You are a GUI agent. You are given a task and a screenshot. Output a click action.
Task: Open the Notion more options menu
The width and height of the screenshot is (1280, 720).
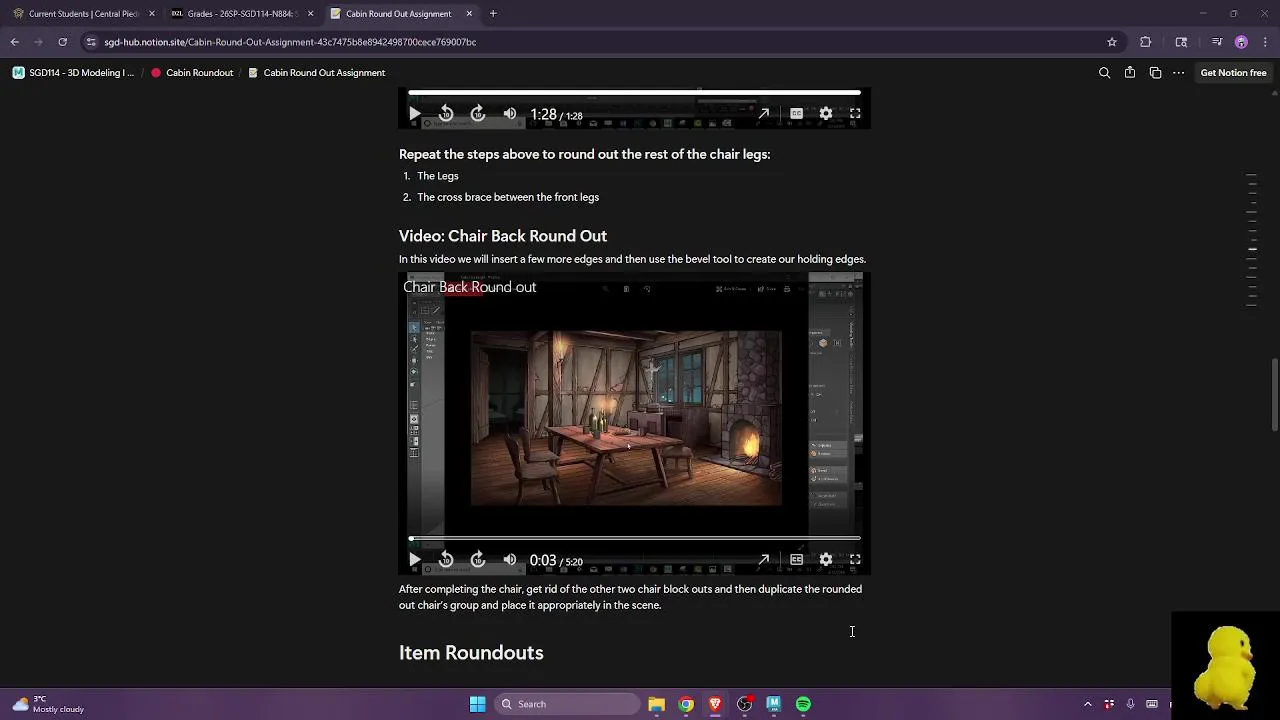tap(1179, 73)
